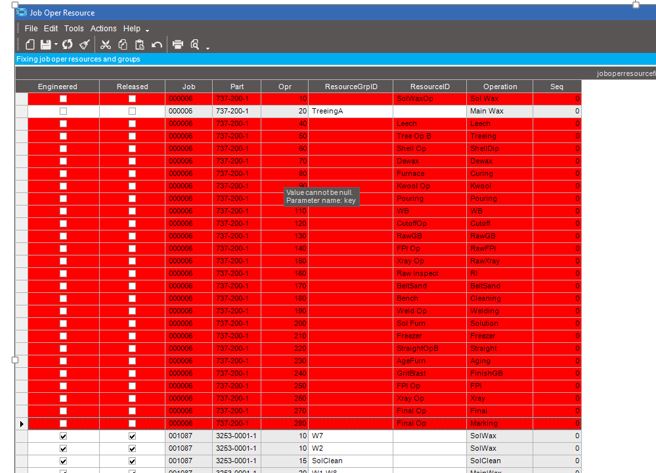656x473 pixels.
Task: Expand the menu bar overflow arrow after Help
Action: [x=147, y=30]
